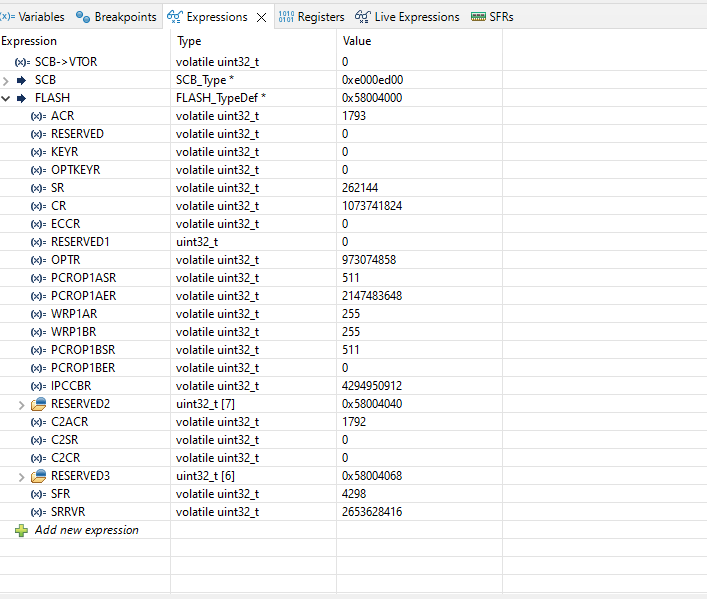The width and height of the screenshot is (707, 601).
Task: Click the Breakpoints tab icon
Action: pos(83,17)
